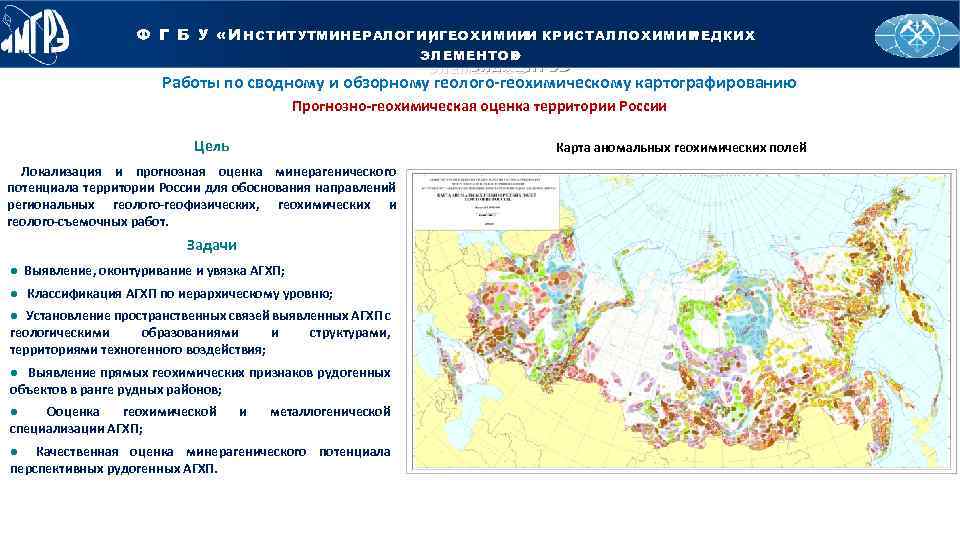Click bullet 'Установление пространственных связей выявленных АГХП'

click(200, 332)
